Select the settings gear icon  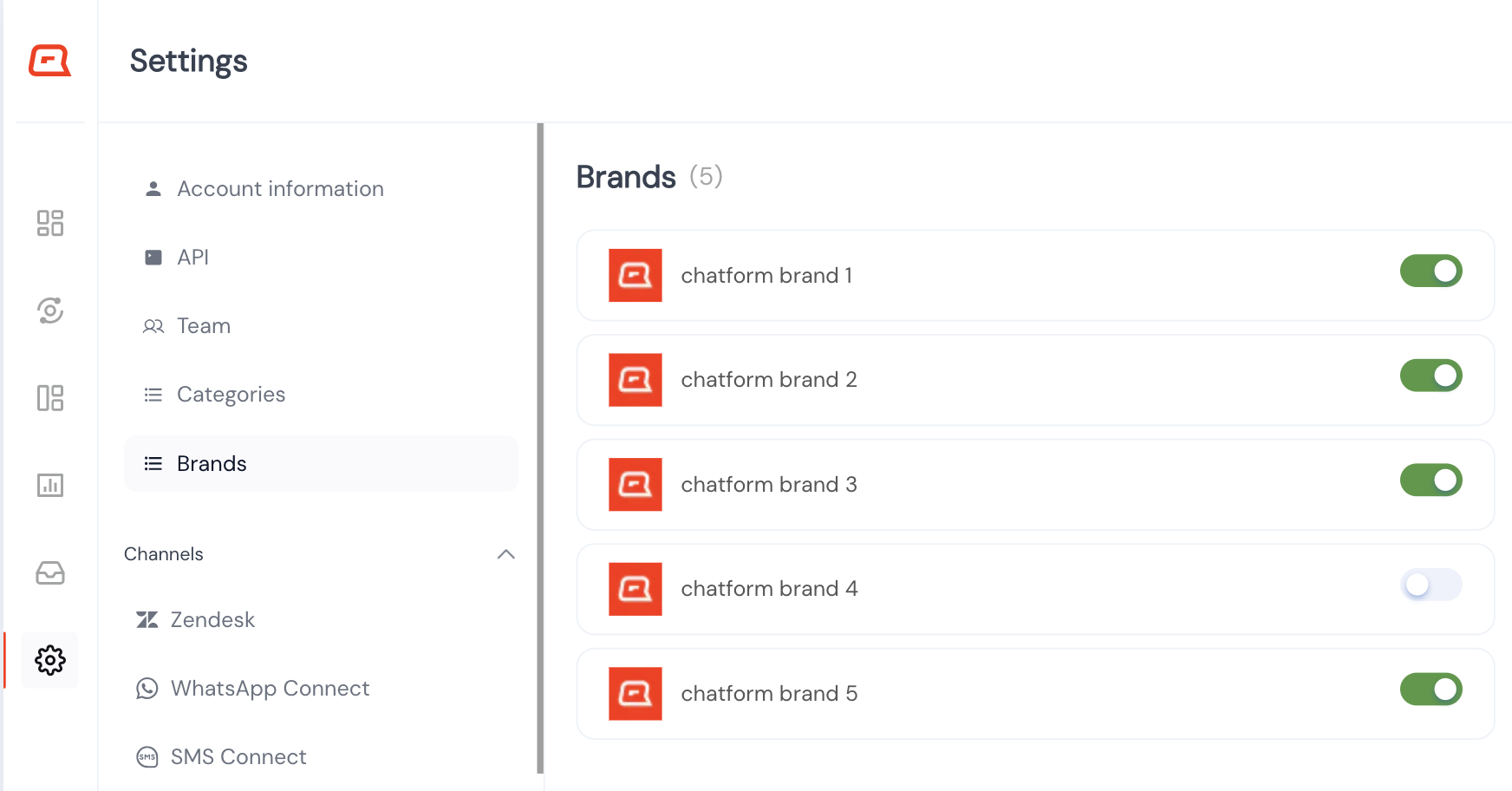coord(49,660)
